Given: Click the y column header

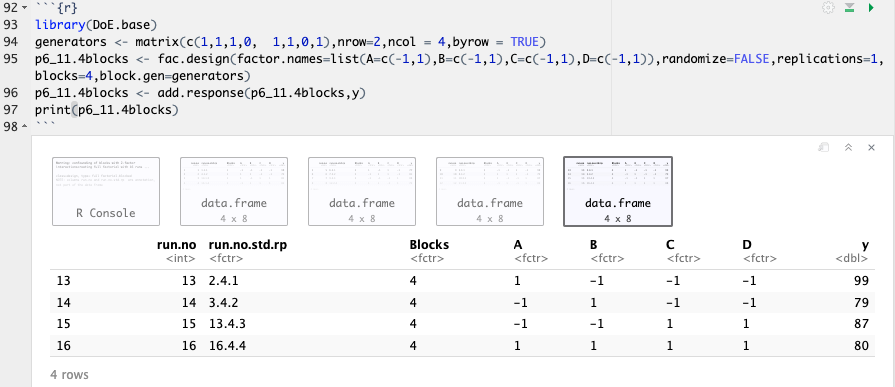Looking at the screenshot, I should coord(865,245).
